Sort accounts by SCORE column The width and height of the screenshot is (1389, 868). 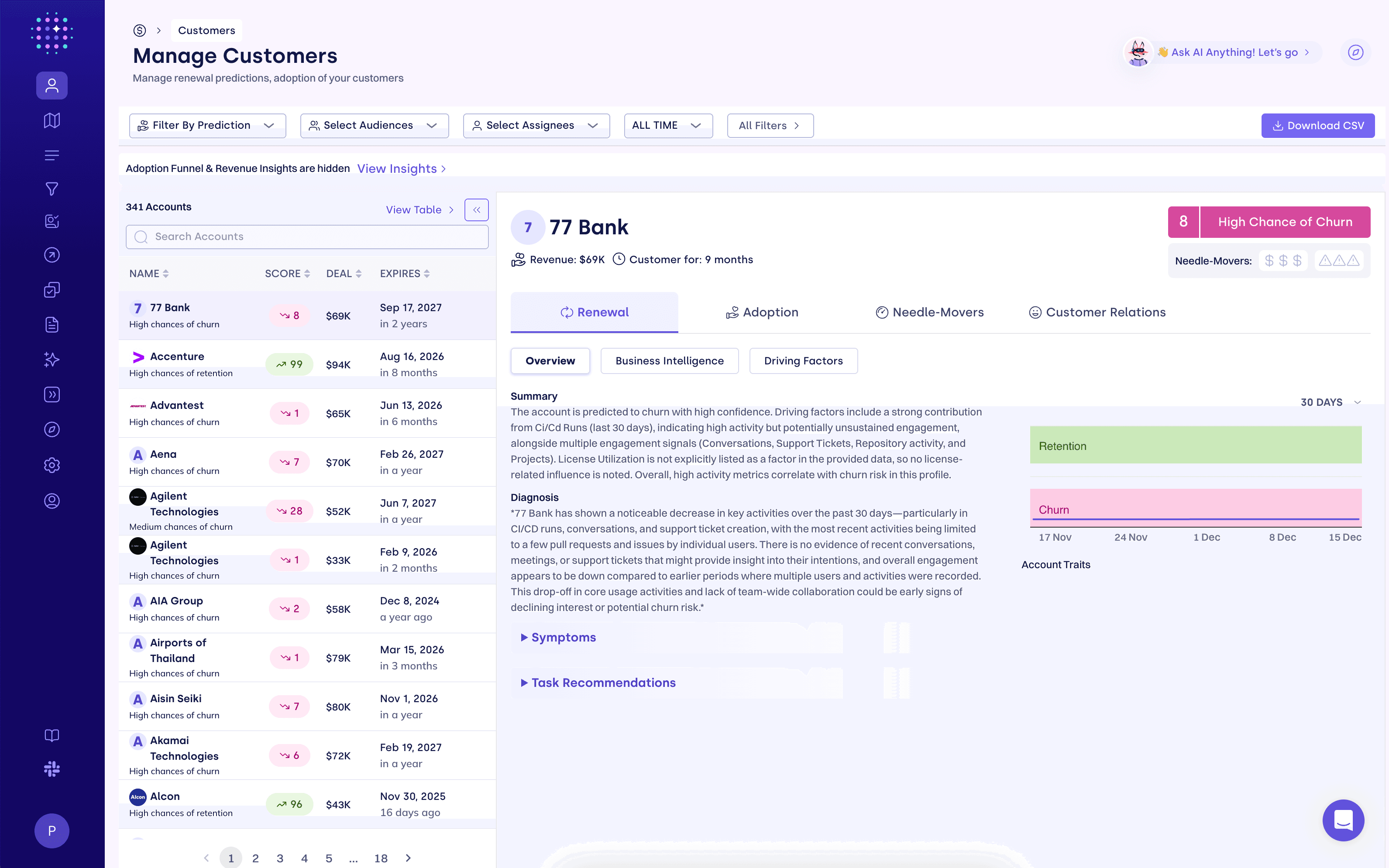pyautogui.click(x=287, y=274)
